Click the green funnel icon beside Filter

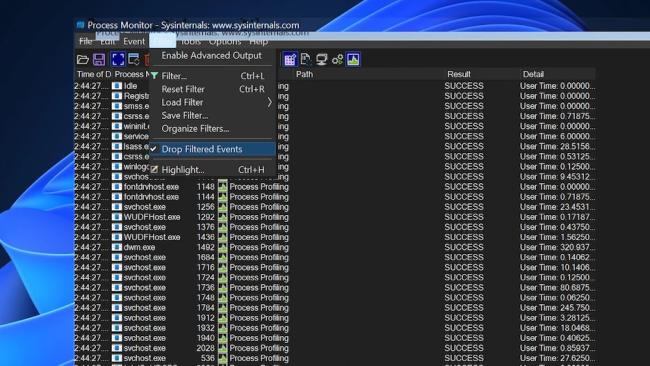click(155, 75)
